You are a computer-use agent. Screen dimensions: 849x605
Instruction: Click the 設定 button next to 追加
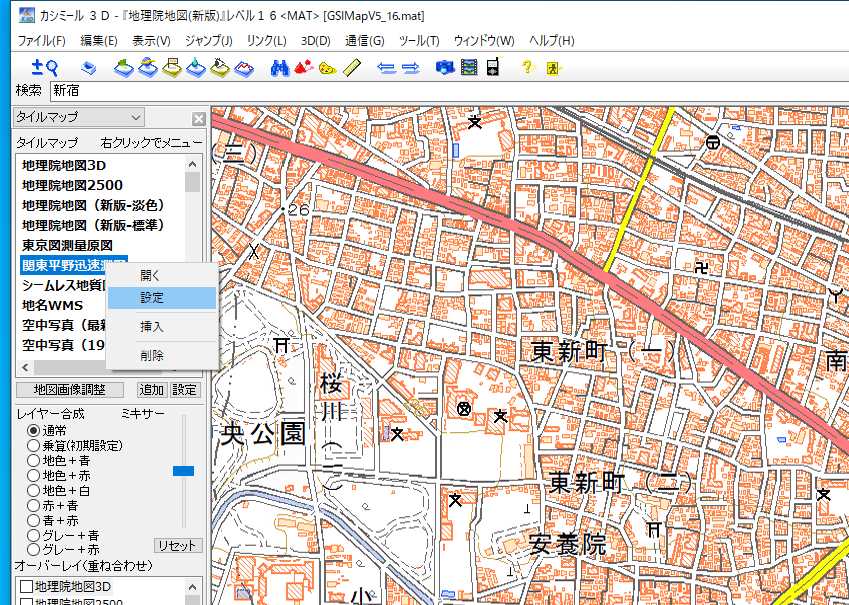(185, 390)
